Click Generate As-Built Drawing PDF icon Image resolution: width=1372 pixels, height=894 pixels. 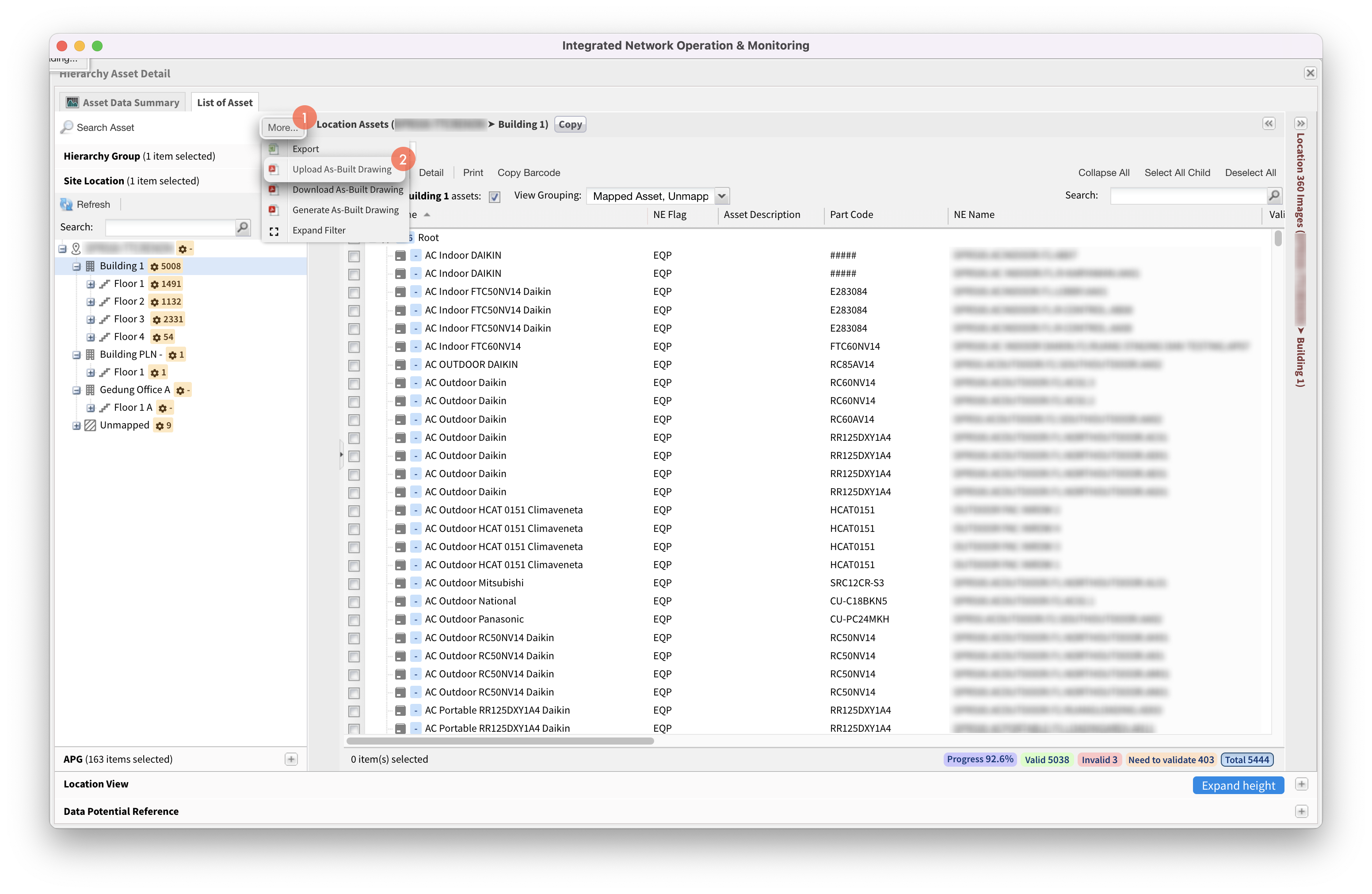coord(274,210)
